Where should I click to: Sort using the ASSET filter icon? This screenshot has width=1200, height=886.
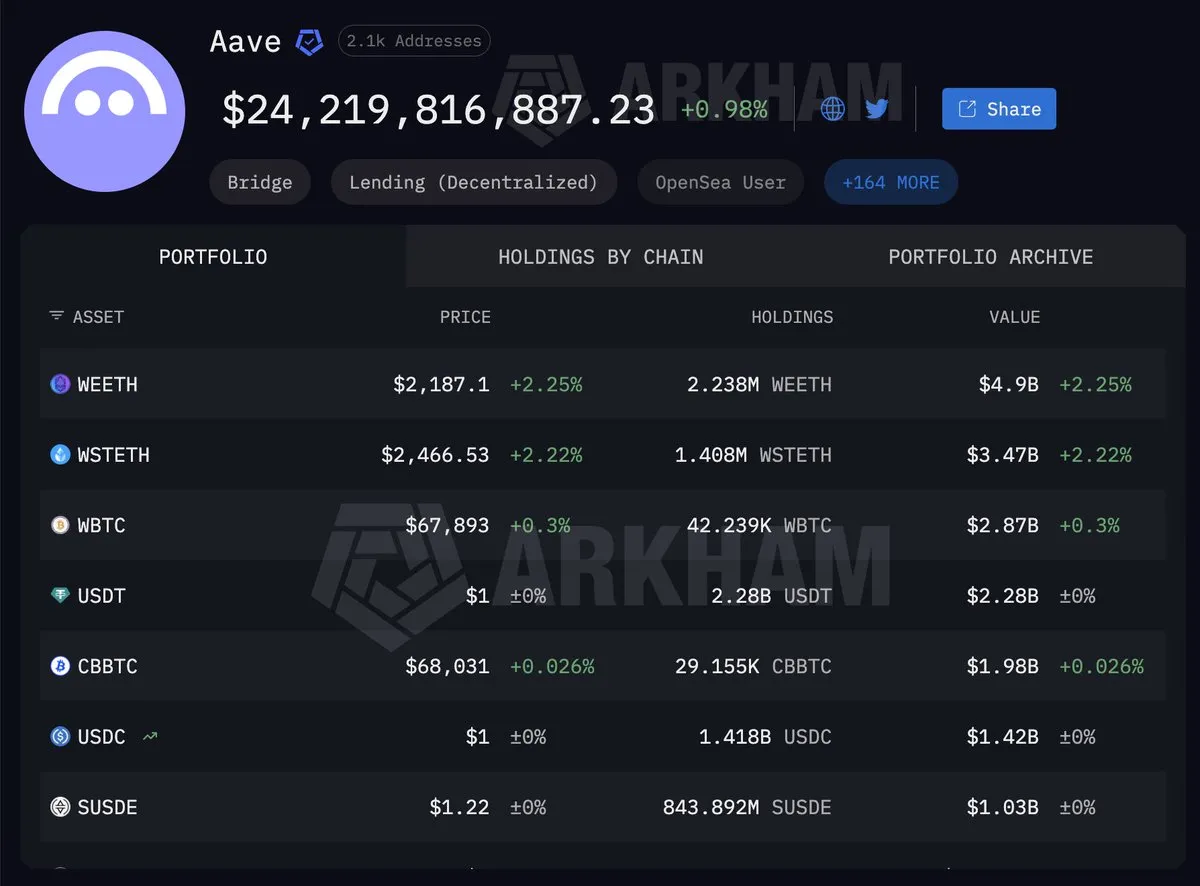click(56, 316)
